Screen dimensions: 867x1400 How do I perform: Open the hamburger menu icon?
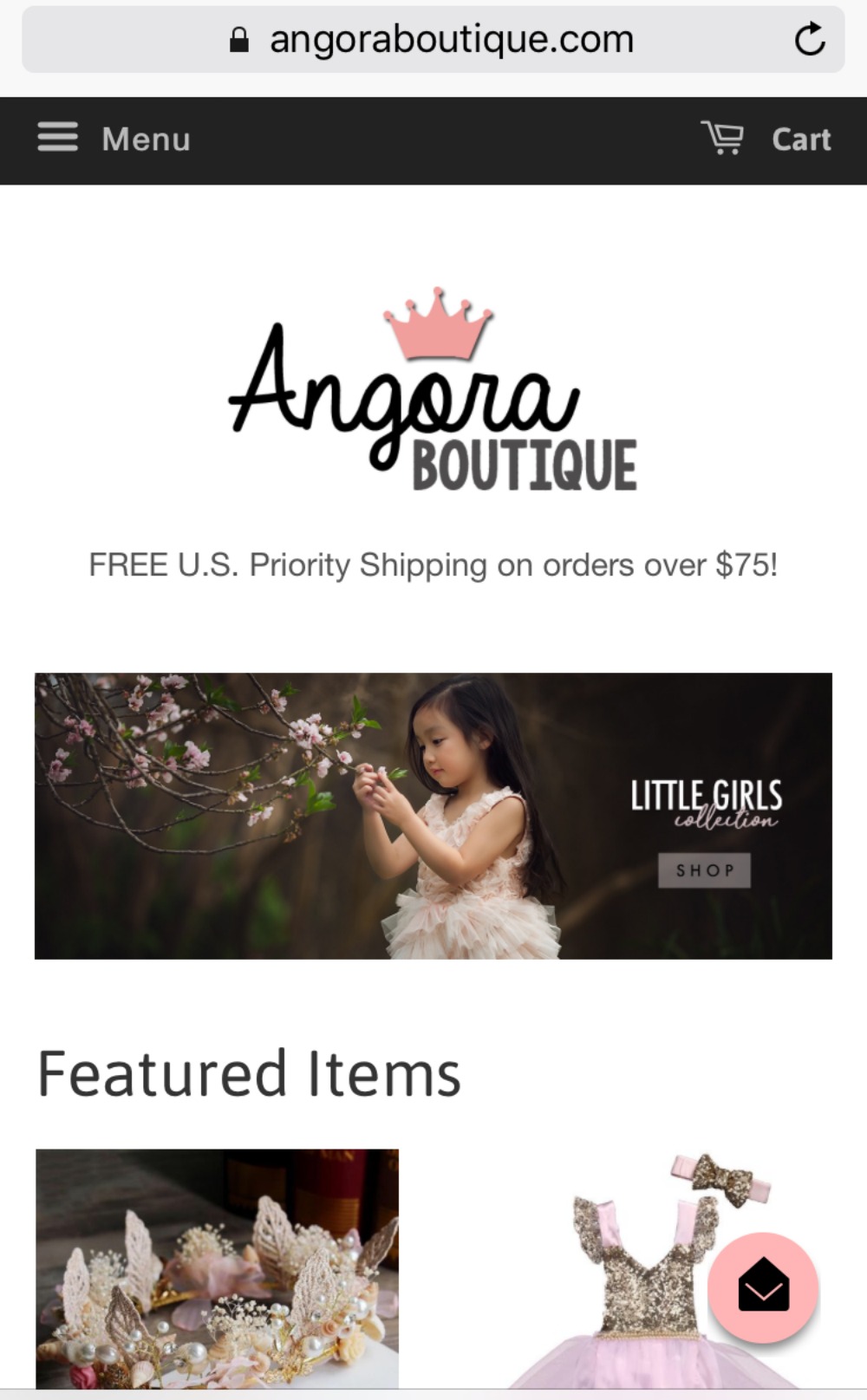coord(57,137)
